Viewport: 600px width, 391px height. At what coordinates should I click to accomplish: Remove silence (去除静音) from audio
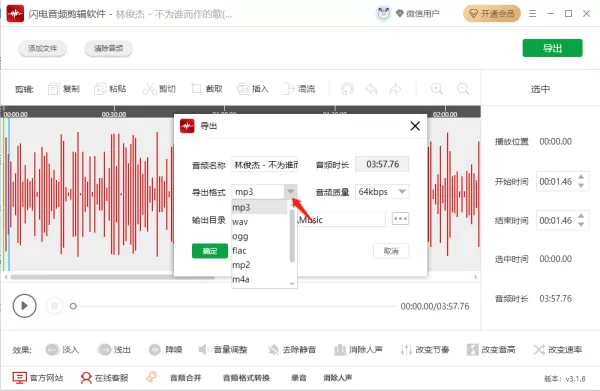(x=292, y=350)
